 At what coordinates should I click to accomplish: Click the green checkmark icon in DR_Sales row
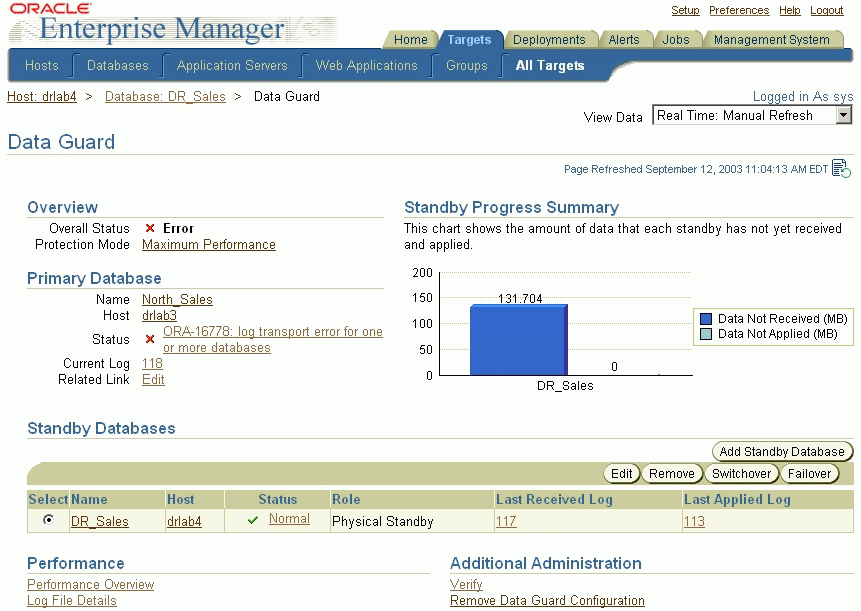(253, 520)
